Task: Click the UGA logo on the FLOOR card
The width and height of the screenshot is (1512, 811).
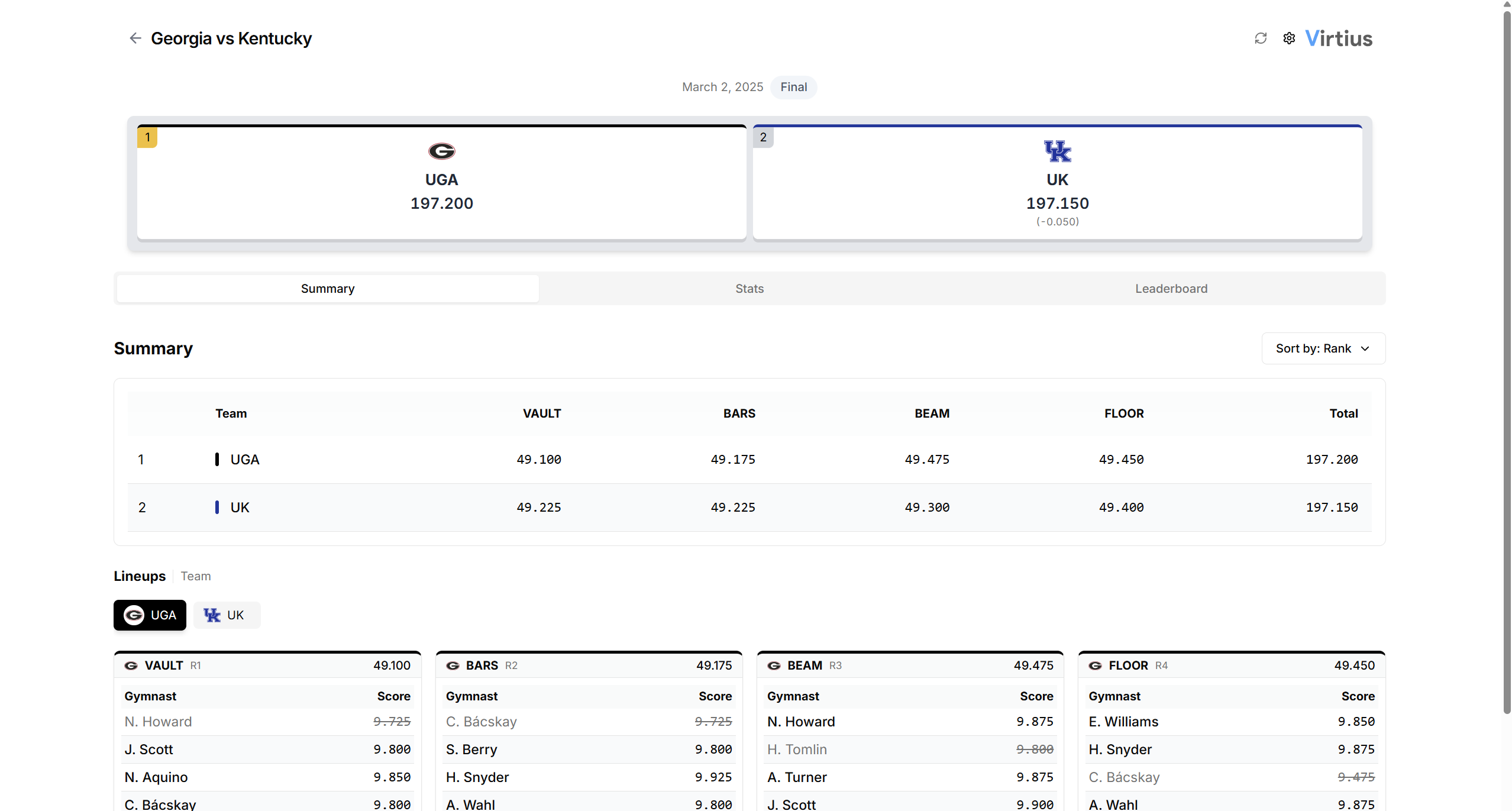Action: tap(1096, 665)
